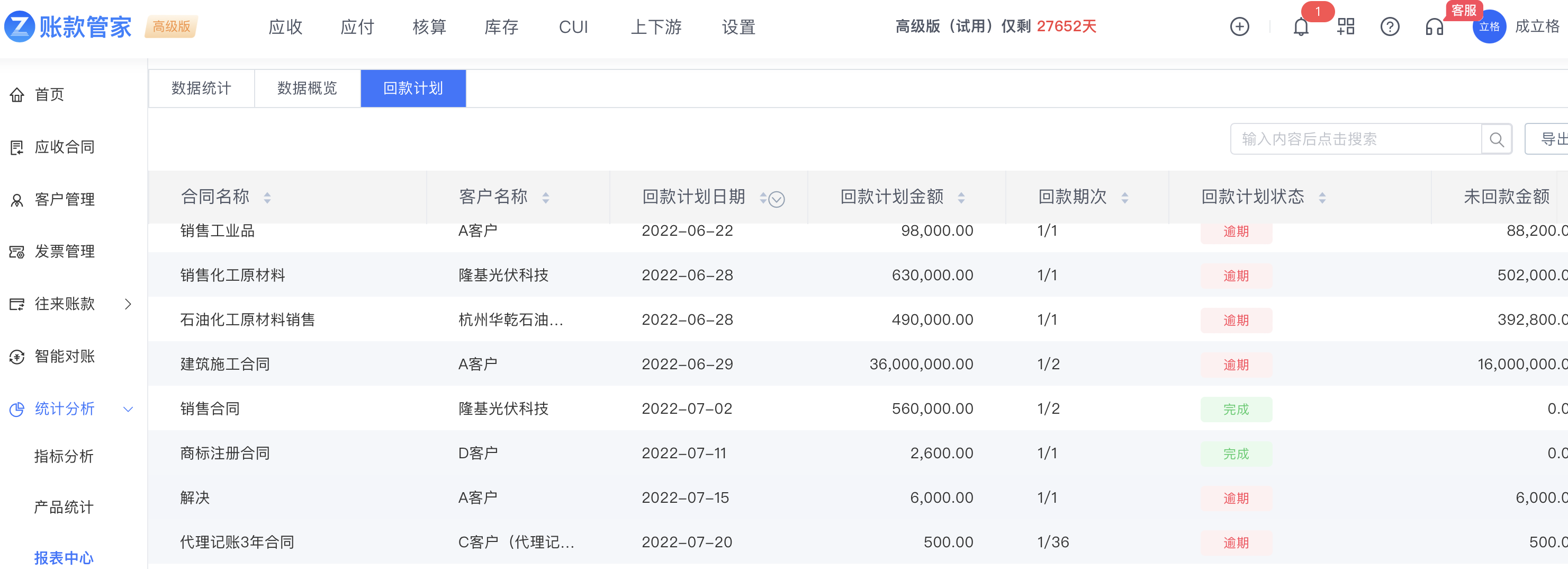Focus the search input field
Viewport: 1568px width, 569px height.
(1355, 139)
